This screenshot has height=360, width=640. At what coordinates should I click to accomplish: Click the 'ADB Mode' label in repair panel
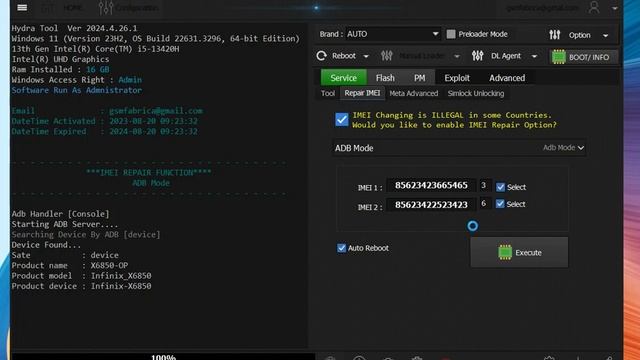(x=354, y=148)
